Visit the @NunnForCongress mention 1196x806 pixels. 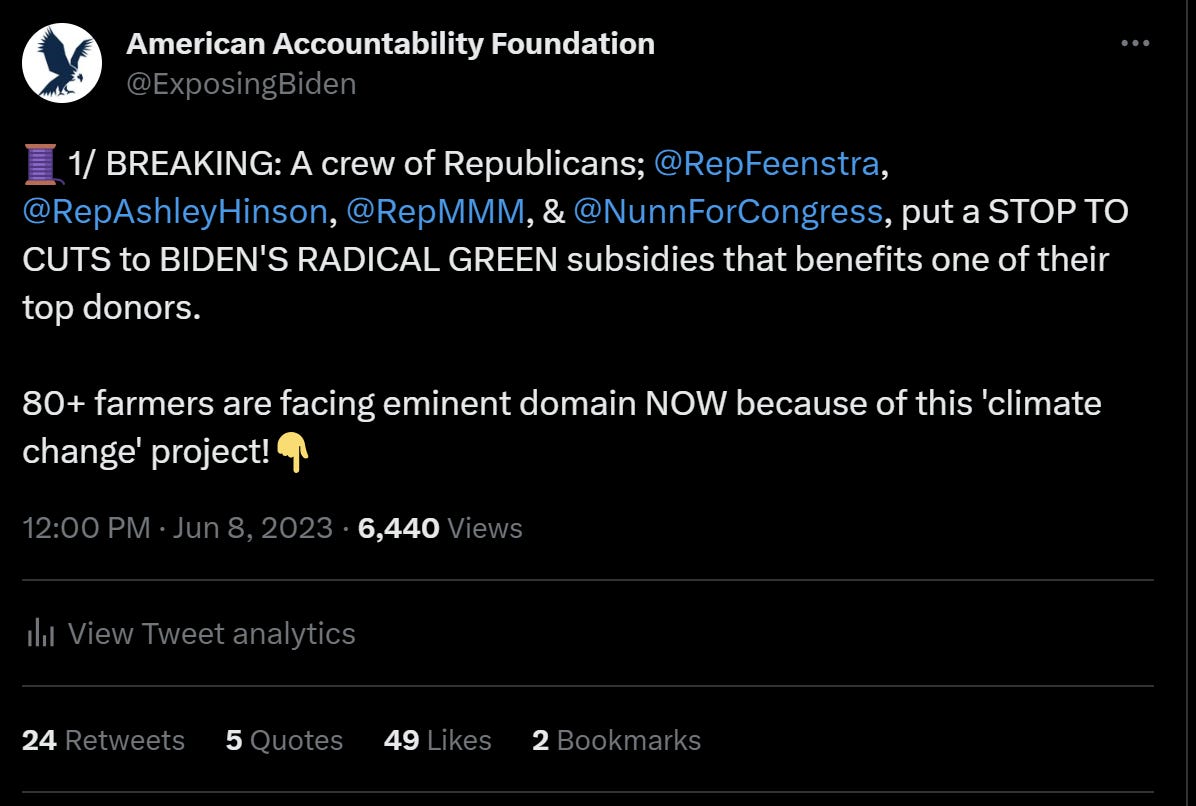pos(728,211)
